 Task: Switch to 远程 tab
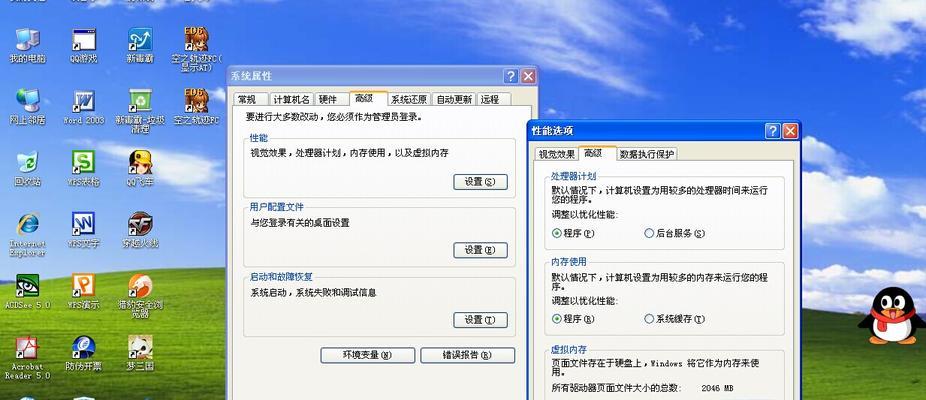[x=494, y=99]
